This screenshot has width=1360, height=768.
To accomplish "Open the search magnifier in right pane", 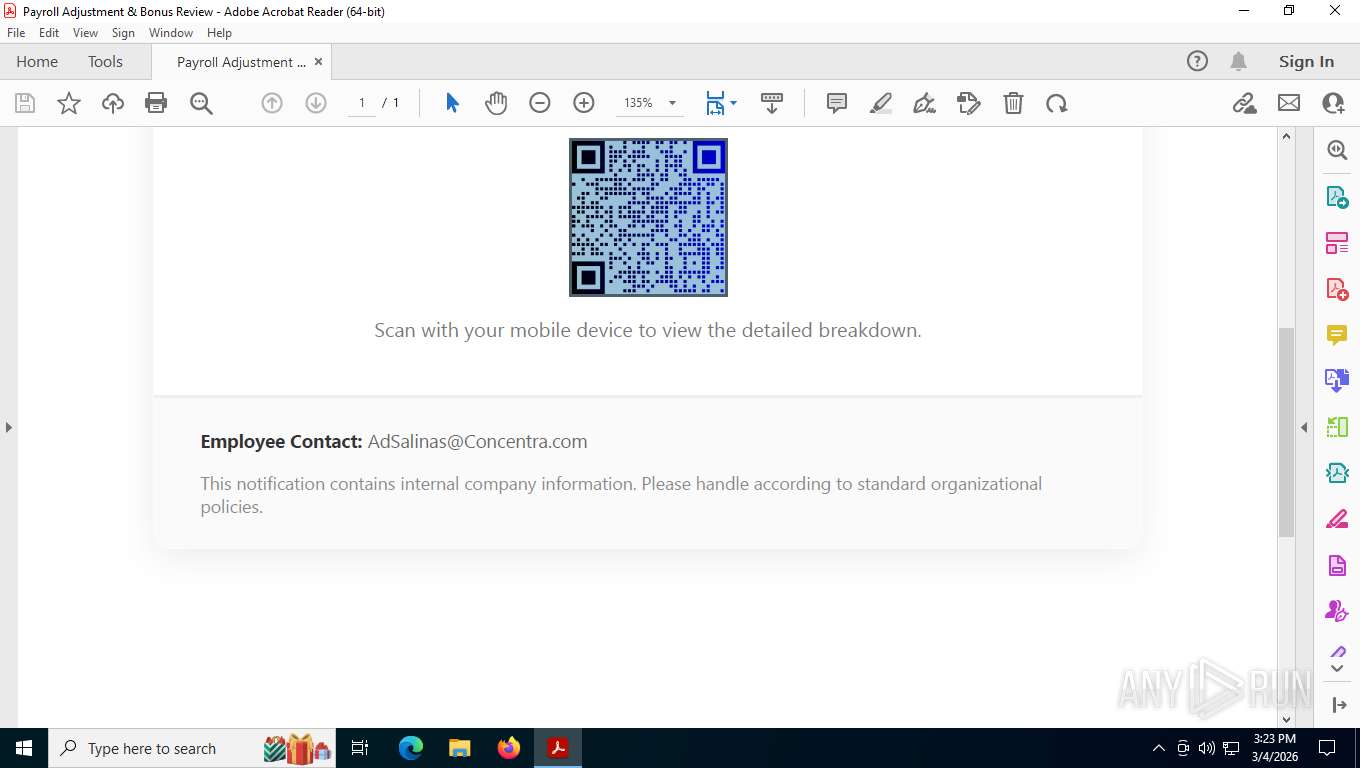I will tap(1337, 150).
